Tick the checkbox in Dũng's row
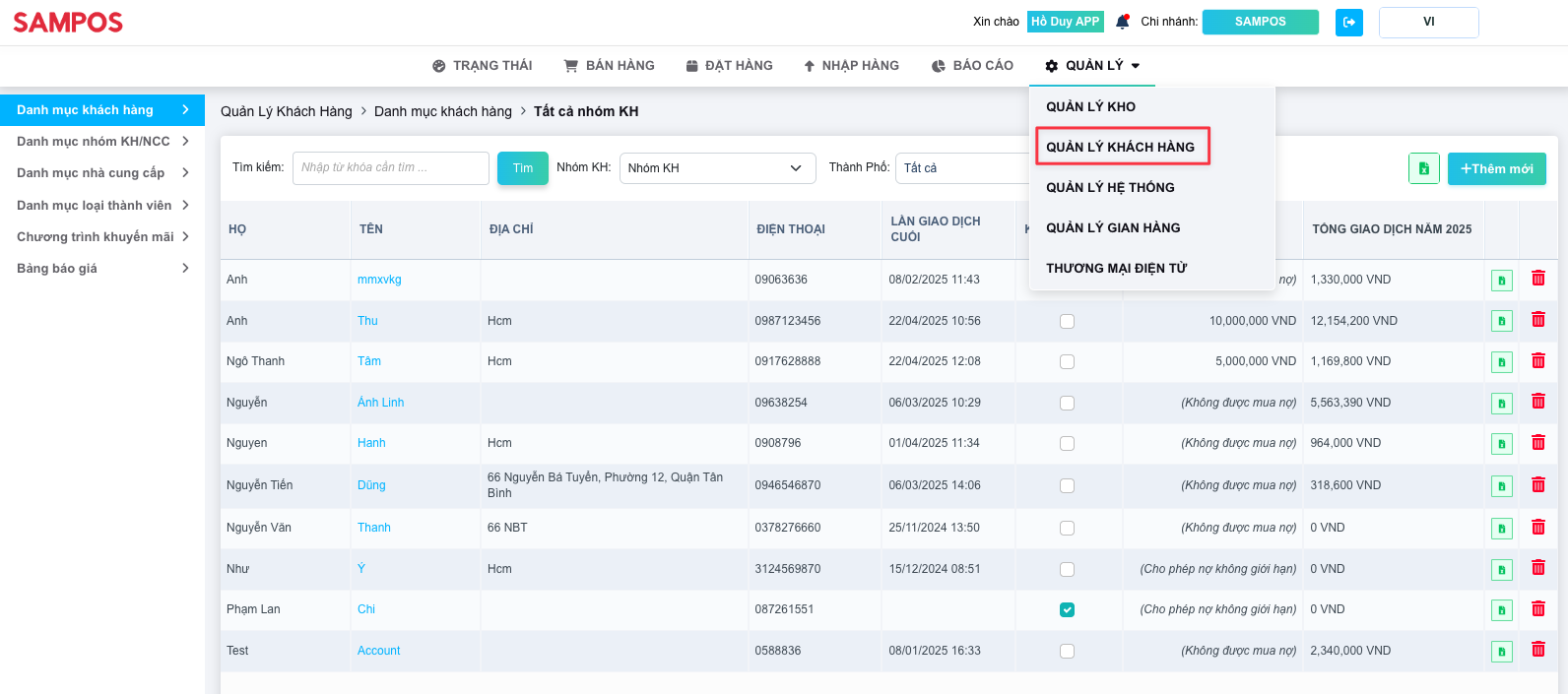Viewport: 1568px width, 694px height. (1067, 486)
